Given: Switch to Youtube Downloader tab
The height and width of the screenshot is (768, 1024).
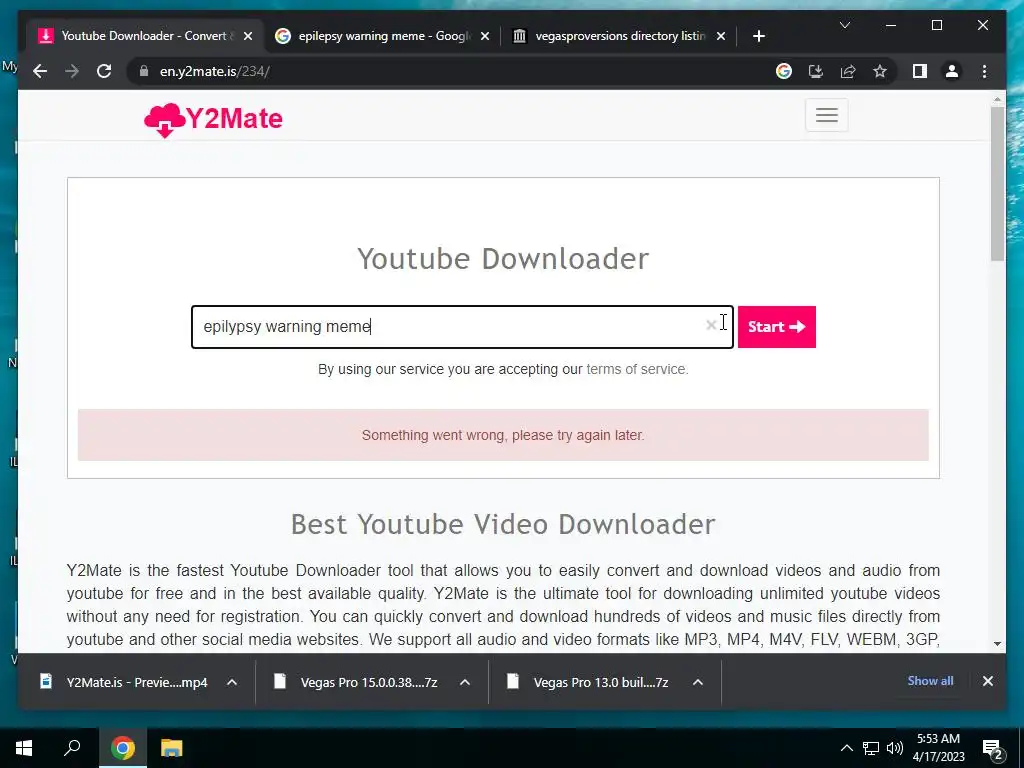Looking at the screenshot, I should 145,36.
